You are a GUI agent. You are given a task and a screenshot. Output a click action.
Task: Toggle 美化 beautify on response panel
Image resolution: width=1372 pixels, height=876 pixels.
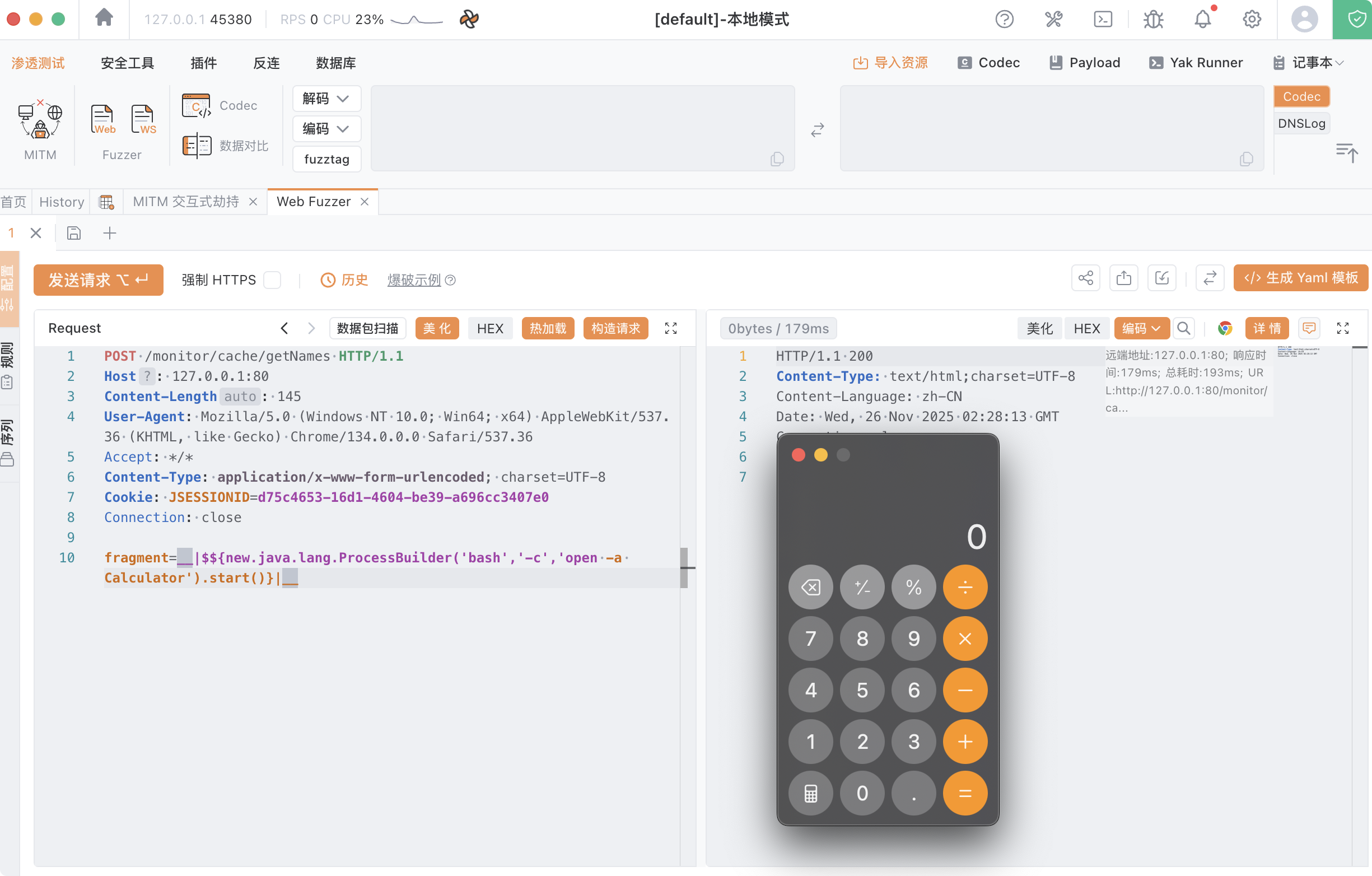[x=1039, y=328]
